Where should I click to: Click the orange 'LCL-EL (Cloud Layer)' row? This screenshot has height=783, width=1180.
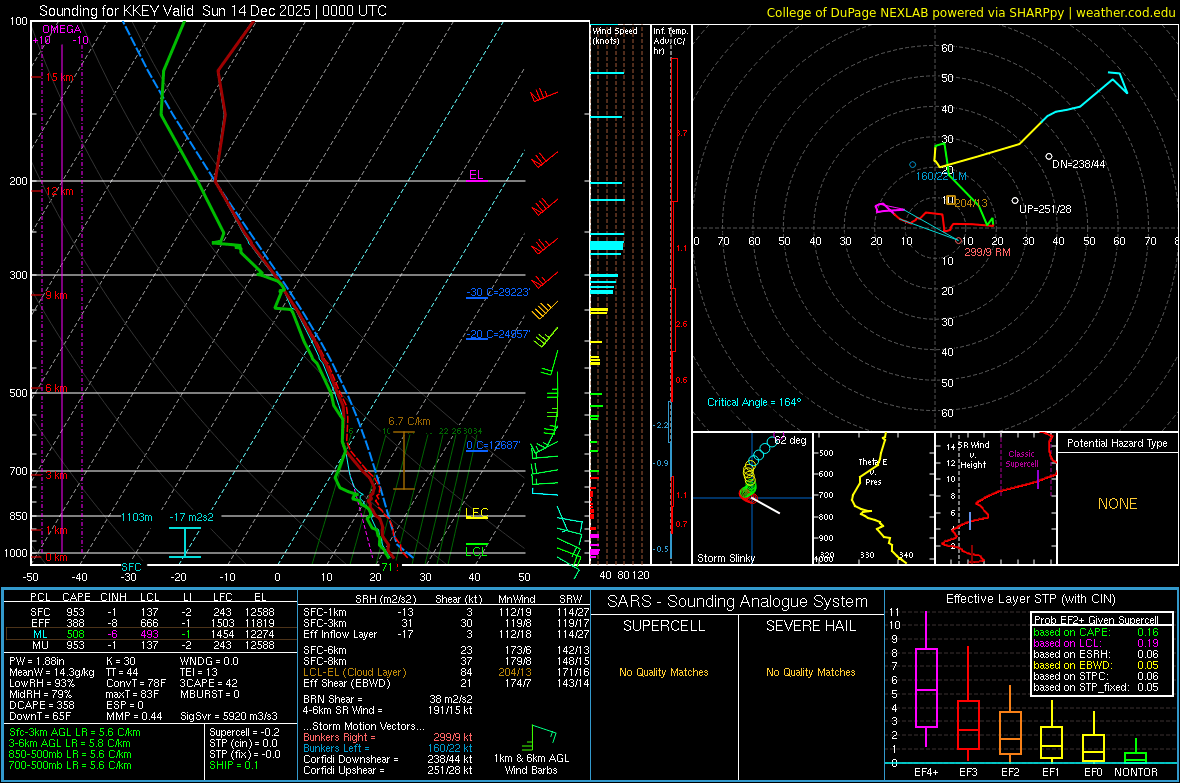point(446,672)
